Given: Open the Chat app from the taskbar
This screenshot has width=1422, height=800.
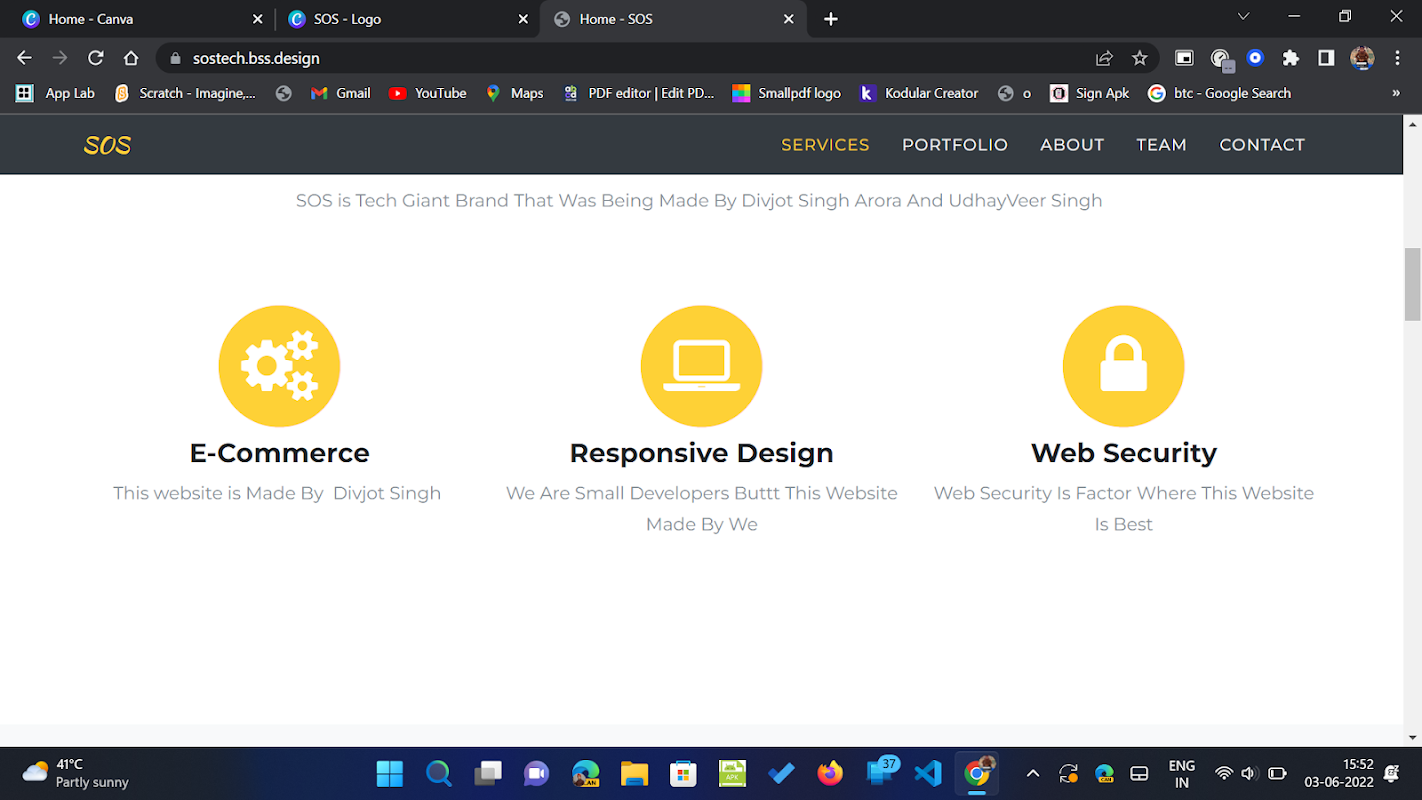Looking at the screenshot, I should click(537, 773).
